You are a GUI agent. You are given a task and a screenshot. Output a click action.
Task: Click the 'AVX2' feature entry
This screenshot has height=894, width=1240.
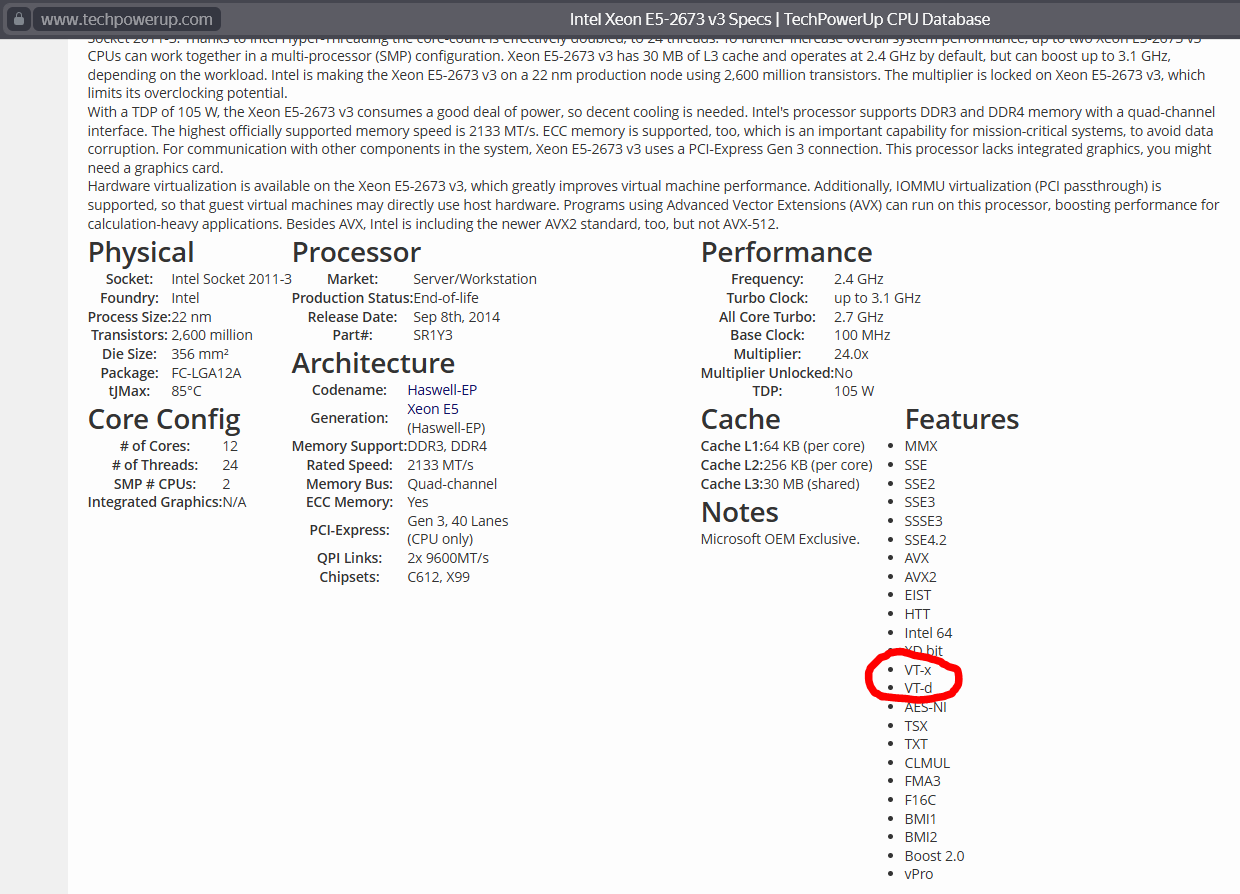pyautogui.click(x=920, y=577)
